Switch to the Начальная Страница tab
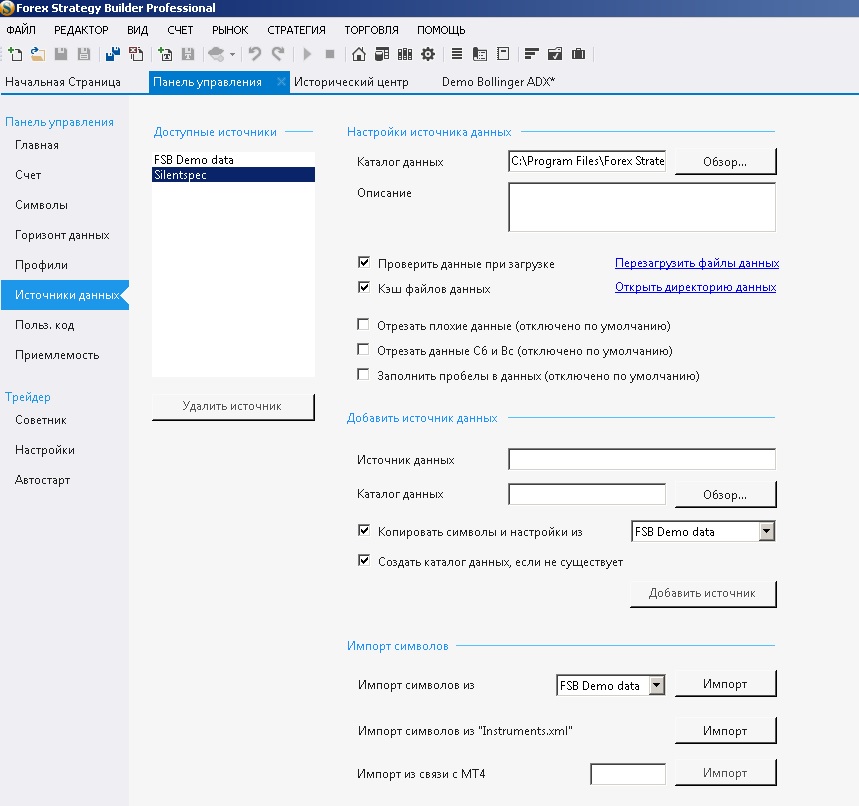 (x=62, y=82)
